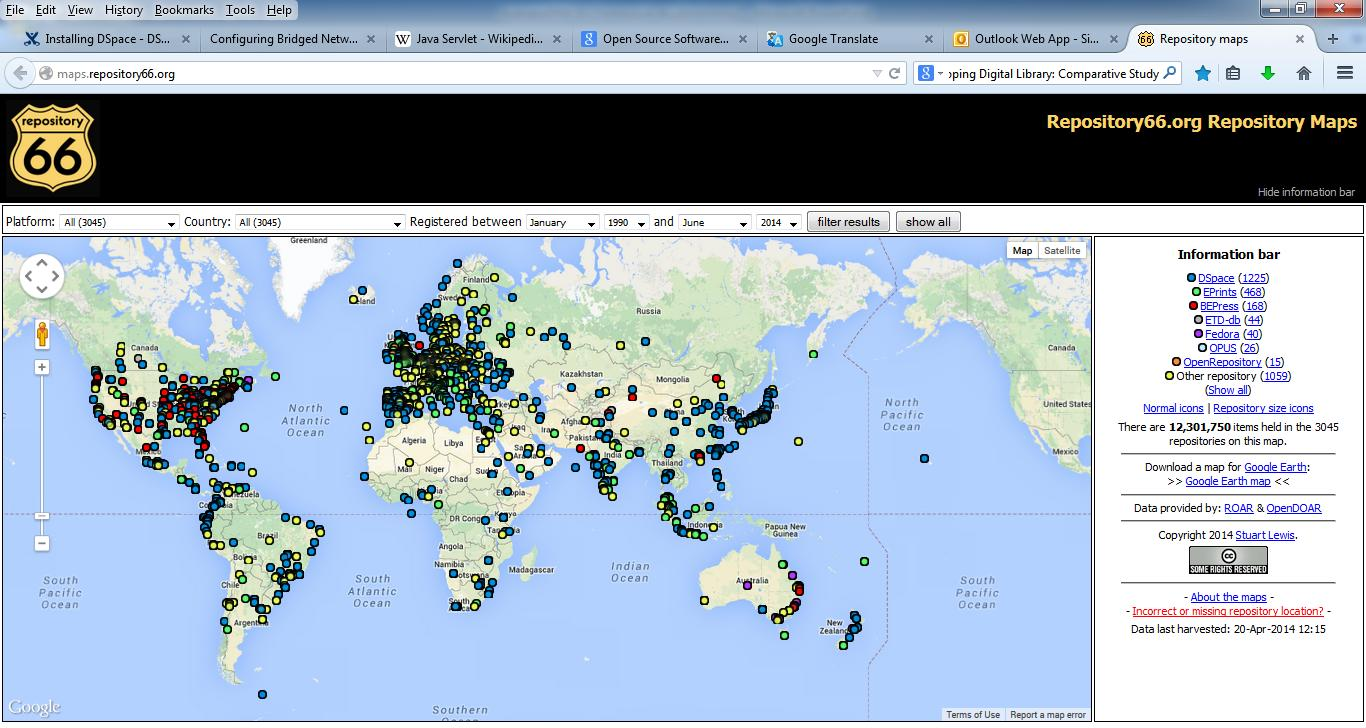Go back with the browser back arrow

click(20, 73)
